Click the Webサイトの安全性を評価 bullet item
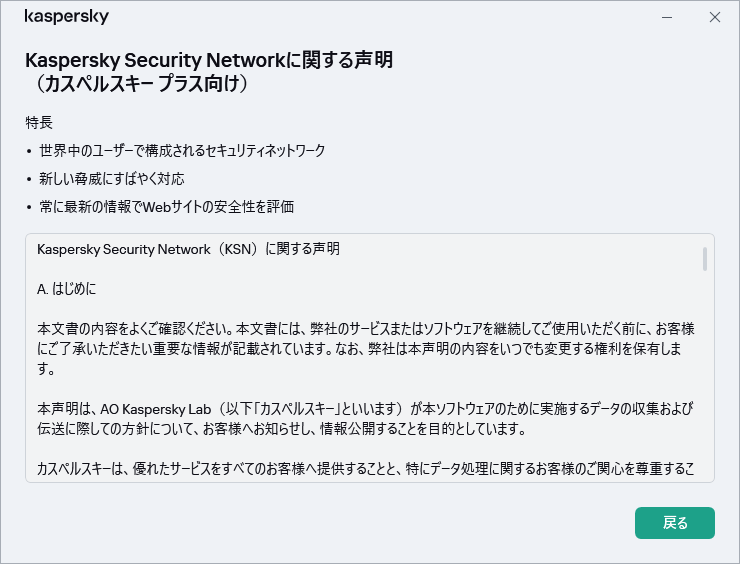The image size is (740, 564). pyautogui.click(x=166, y=206)
